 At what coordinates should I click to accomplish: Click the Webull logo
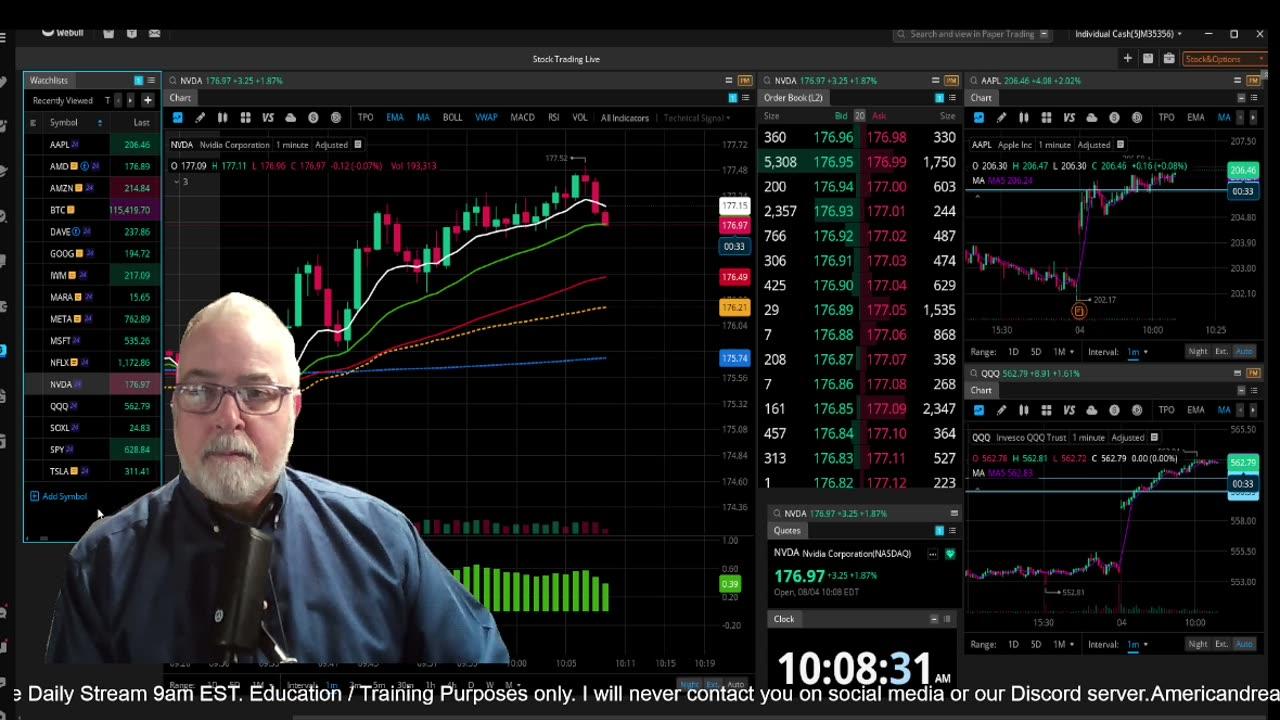pyautogui.click(x=61, y=33)
